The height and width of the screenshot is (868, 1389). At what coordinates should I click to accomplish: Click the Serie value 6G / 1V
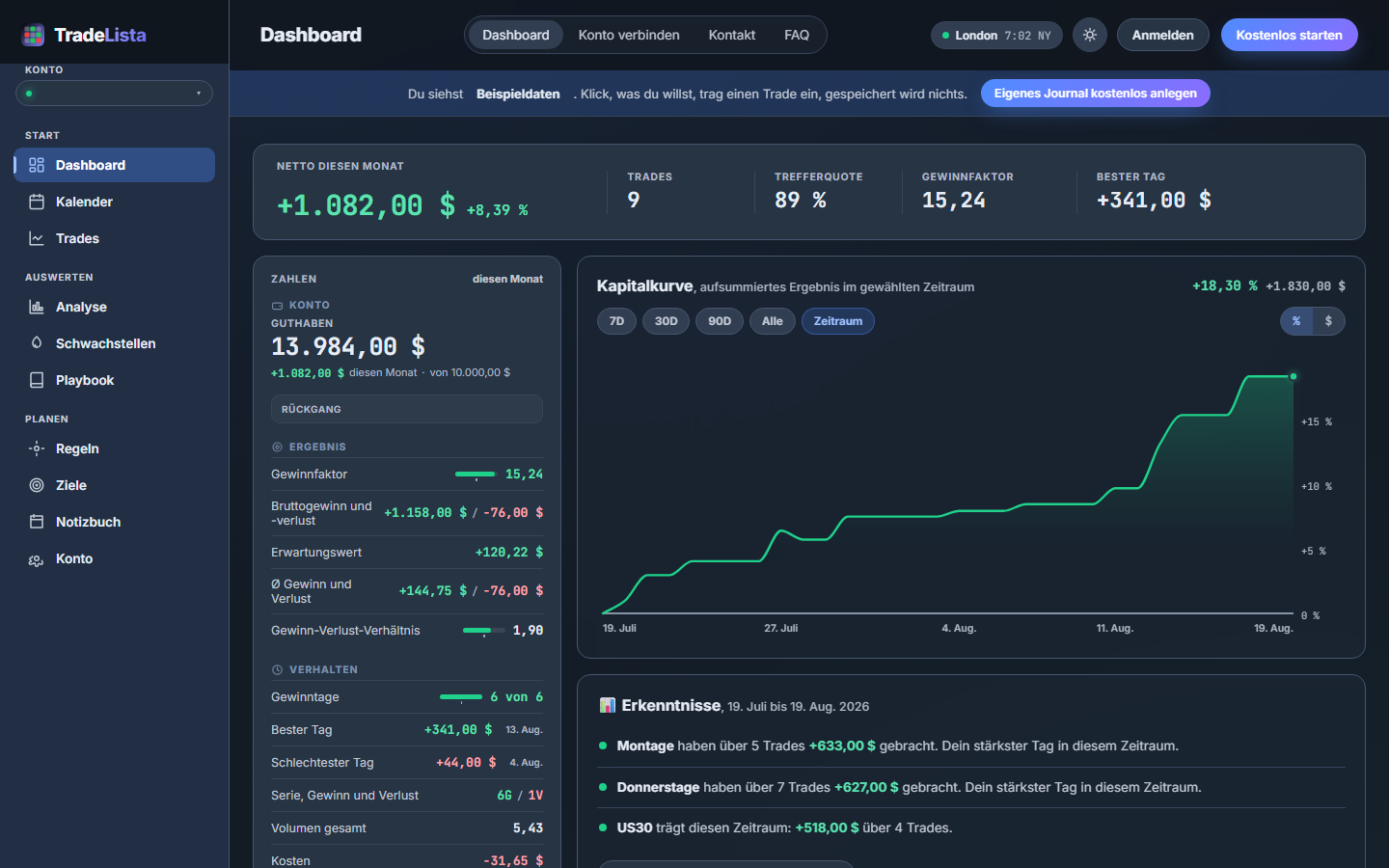520,796
